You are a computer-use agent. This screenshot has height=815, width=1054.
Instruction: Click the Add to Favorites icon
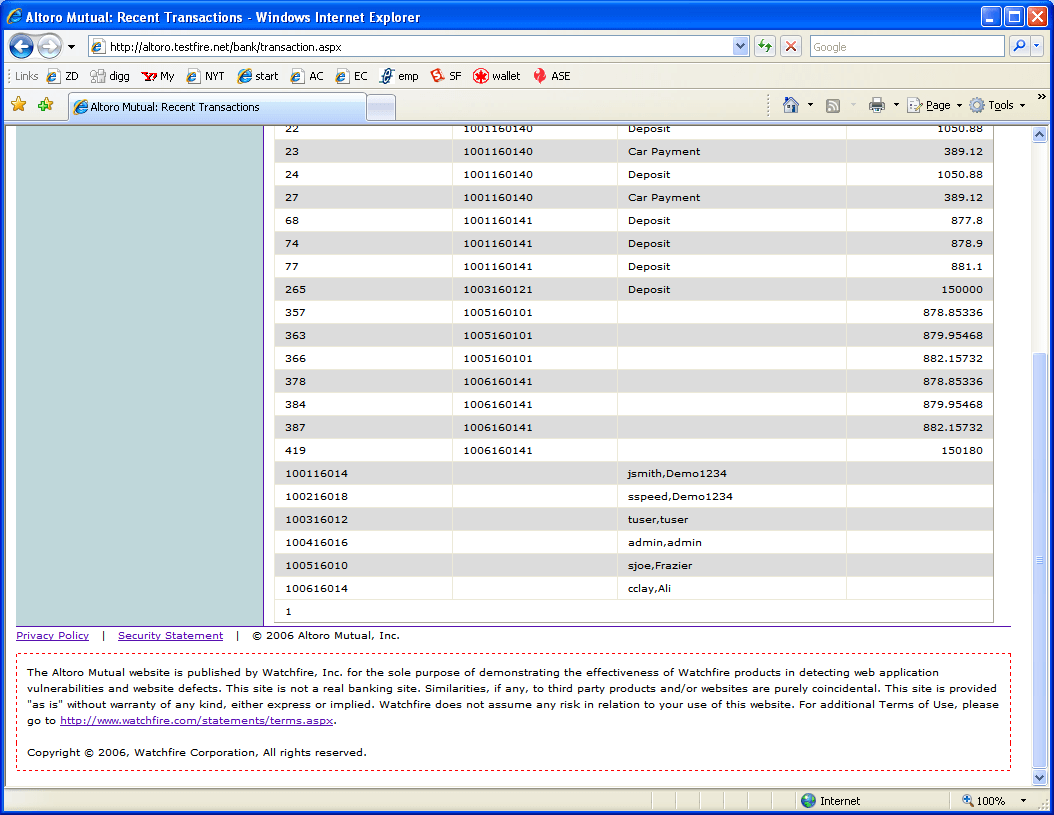click(45, 105)
